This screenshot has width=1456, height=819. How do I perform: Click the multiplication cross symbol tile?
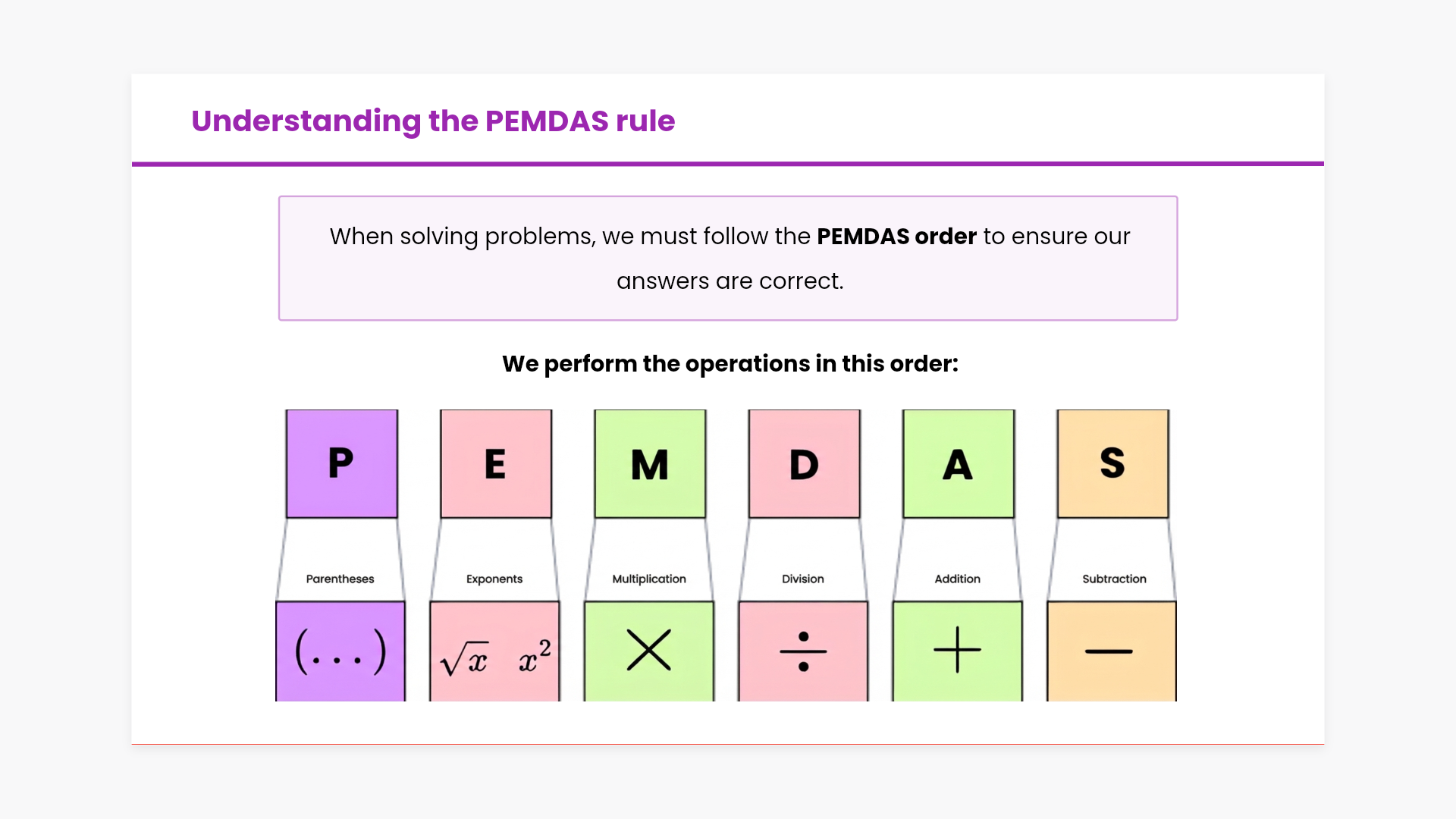pos(649,651)
